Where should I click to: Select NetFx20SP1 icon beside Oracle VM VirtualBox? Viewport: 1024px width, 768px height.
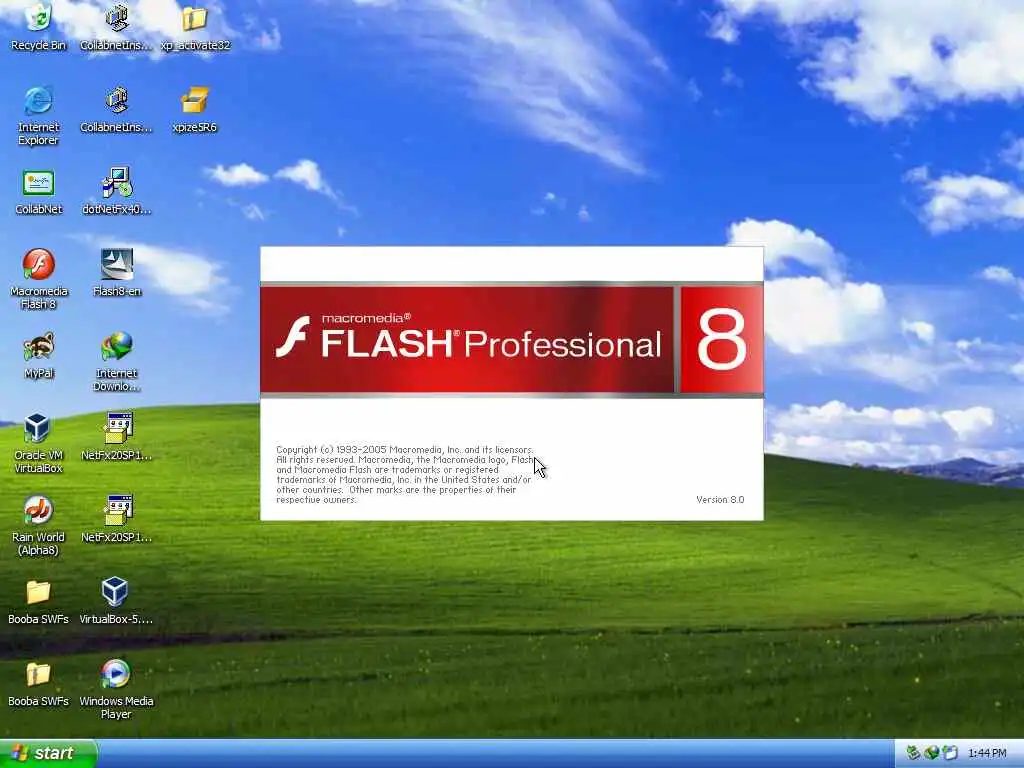click(116, 438)
